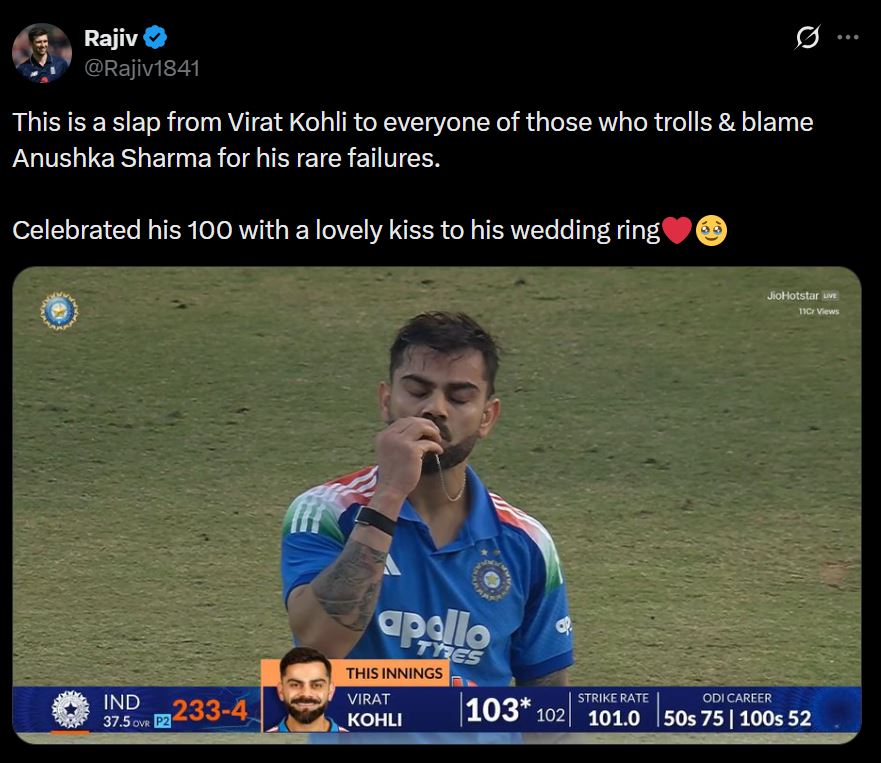Viewport: 881px width, 763px height.
Task: Click the BCCI crest at image top-left
Action: coord(59,311)
